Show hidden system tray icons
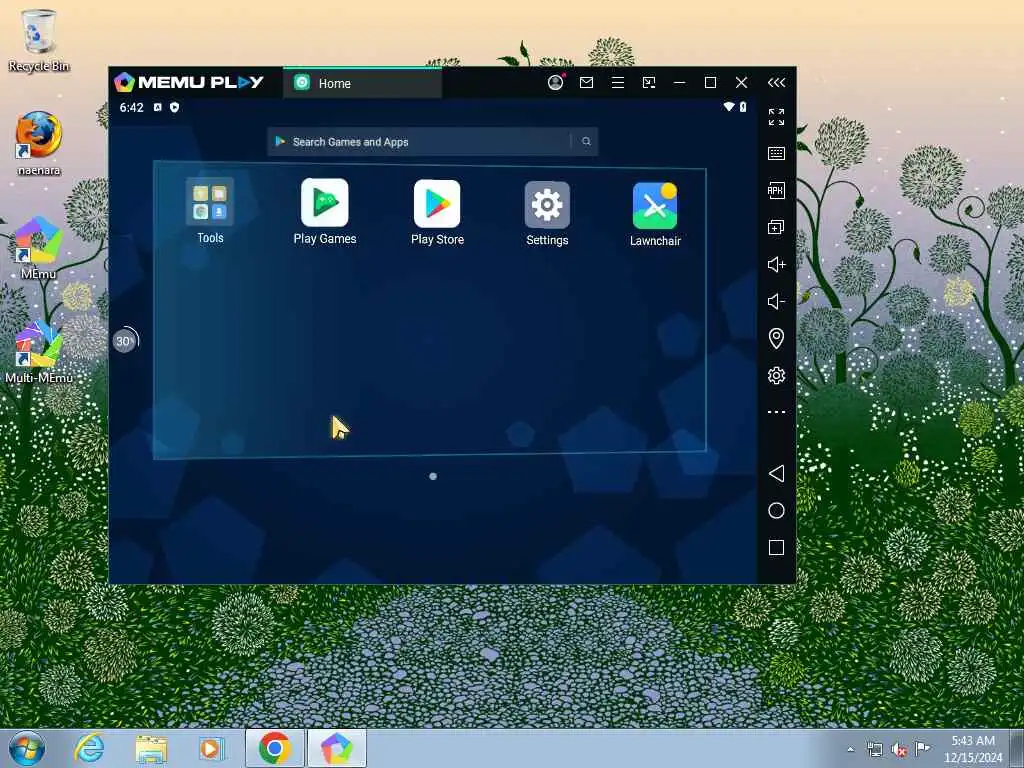The image size is (1024, 768). pos(850,750)
